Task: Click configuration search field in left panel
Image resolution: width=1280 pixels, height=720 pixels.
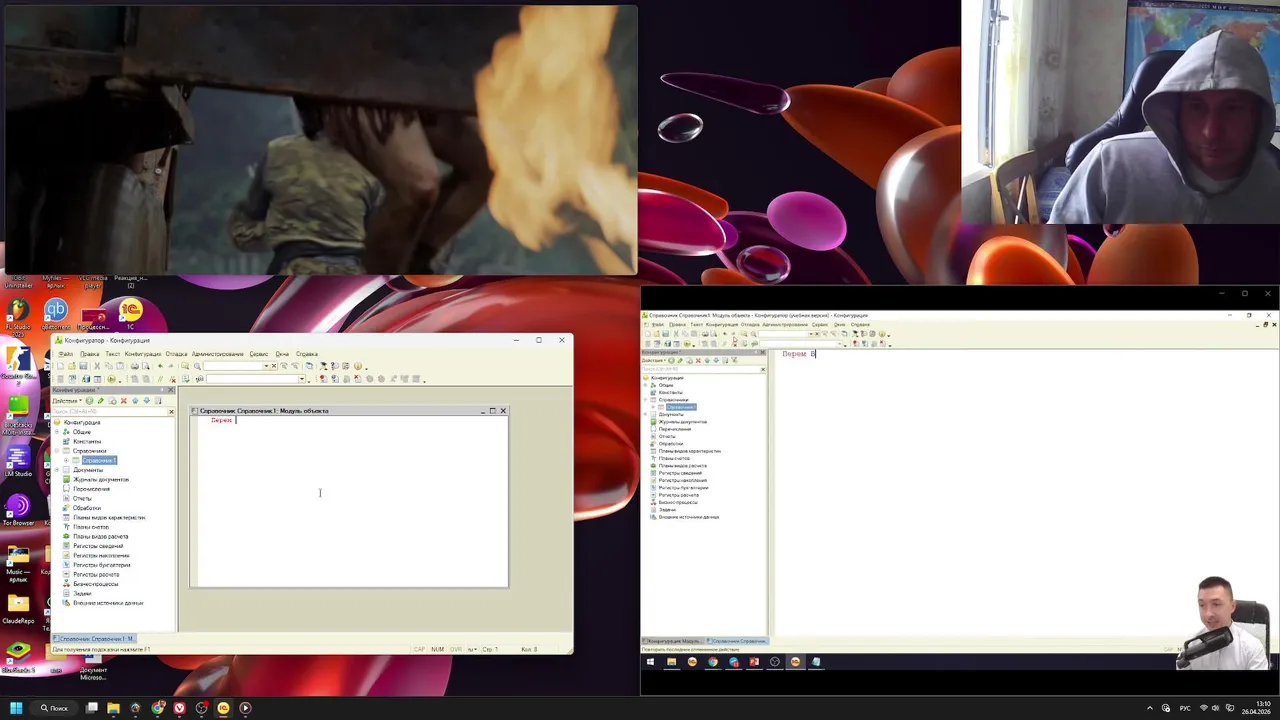Action: pos(109,412)
